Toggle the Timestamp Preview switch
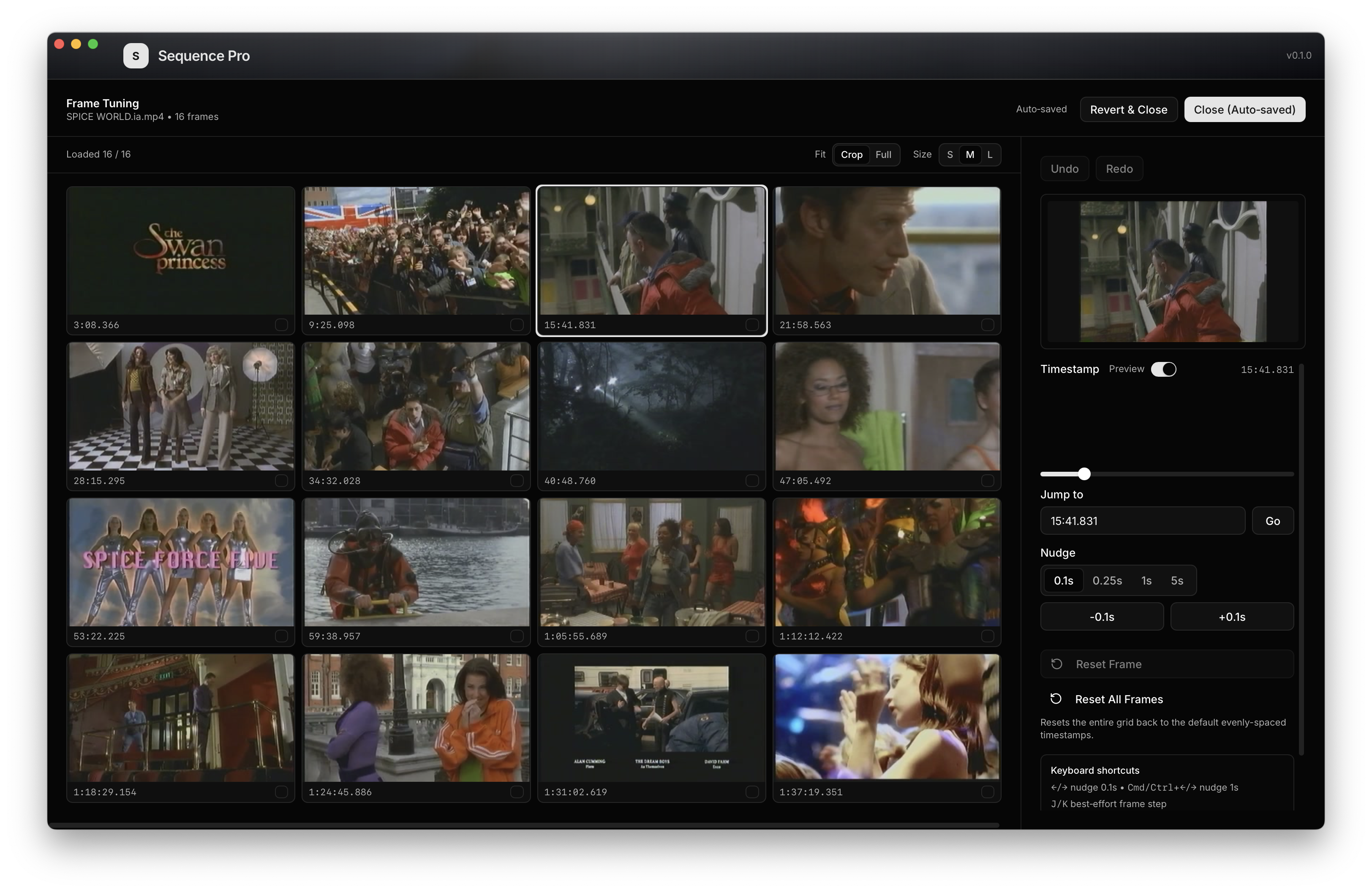1372x892 pixels. [x=1163, y=370]
